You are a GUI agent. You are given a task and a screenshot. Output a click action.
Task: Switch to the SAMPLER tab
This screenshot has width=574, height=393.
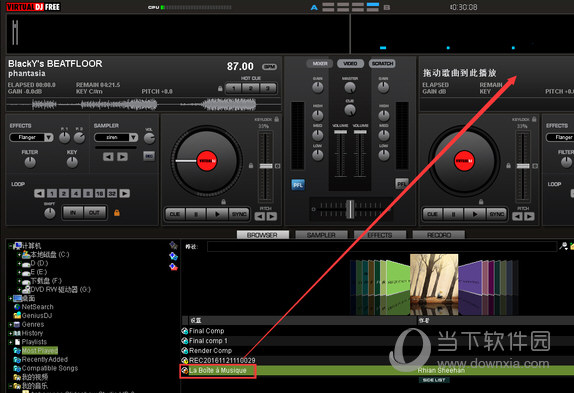321,235
